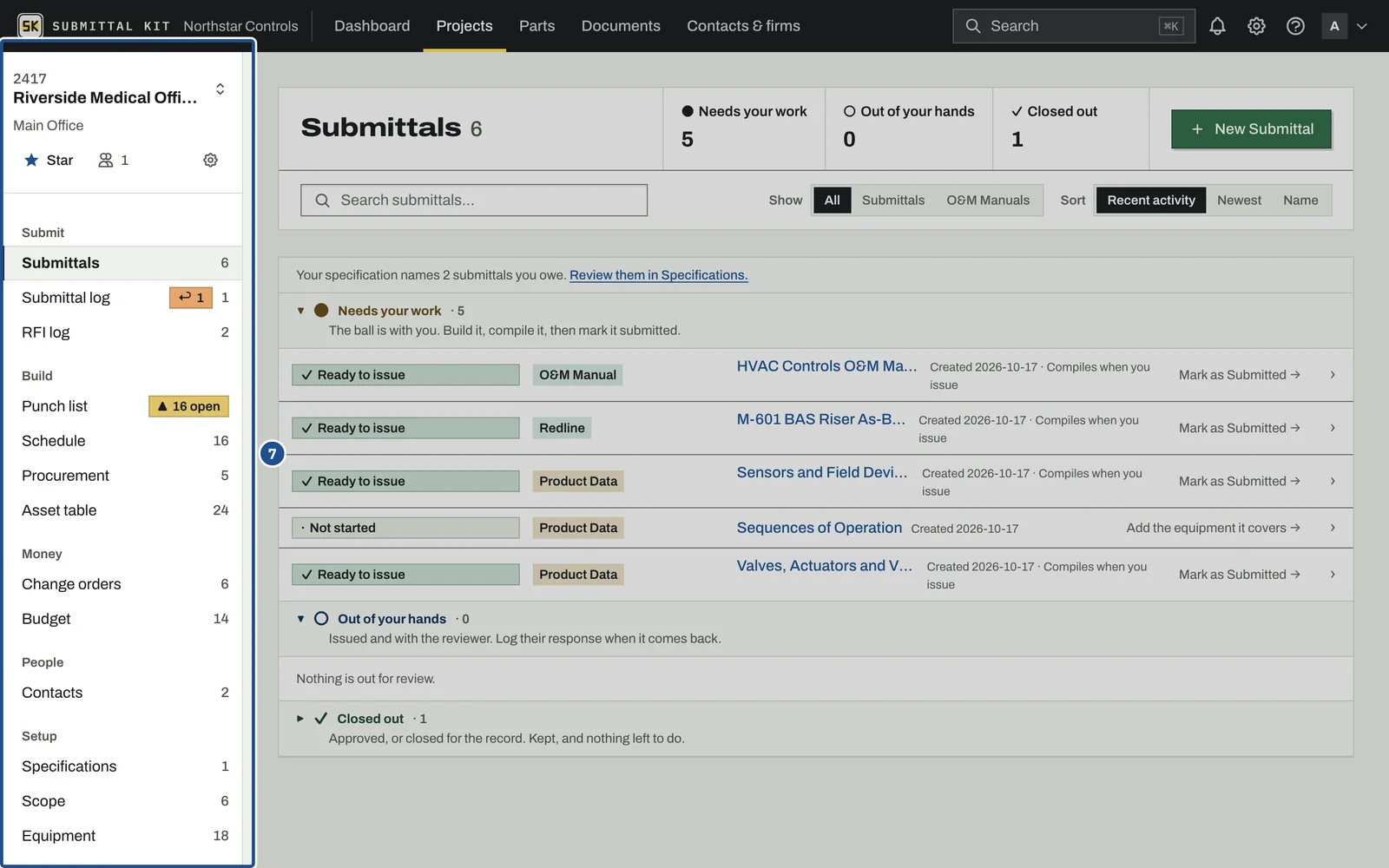Sort by Name
Image resolution: width=1389 pixels, height=868 pixels.
(1300, 201)
